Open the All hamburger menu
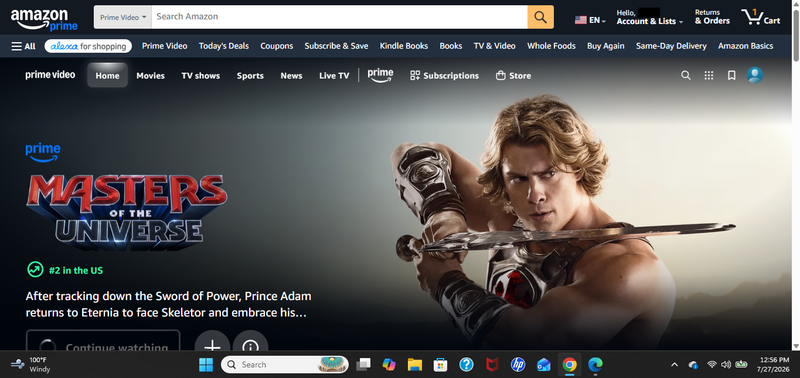The image size is (800, 378). click(23, 46)
